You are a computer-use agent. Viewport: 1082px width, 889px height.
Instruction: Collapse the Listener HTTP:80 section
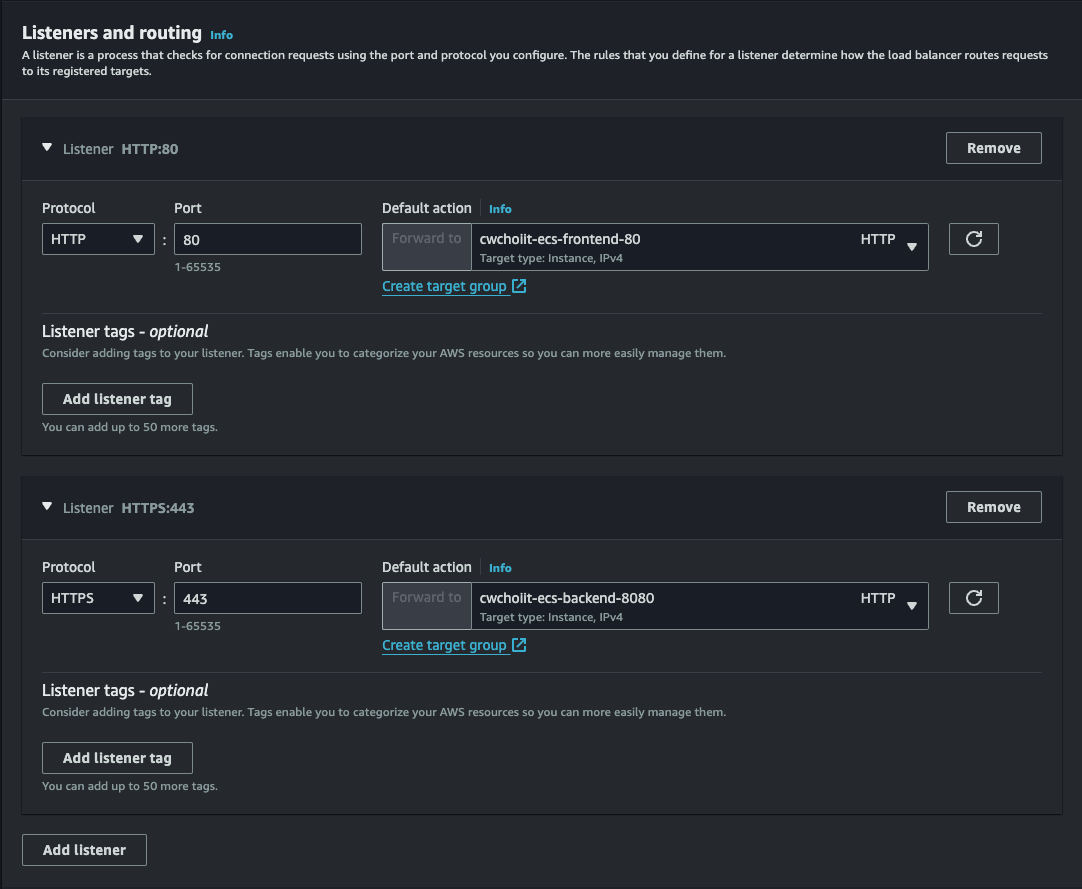pyautogui.click(x=47, y=148)
